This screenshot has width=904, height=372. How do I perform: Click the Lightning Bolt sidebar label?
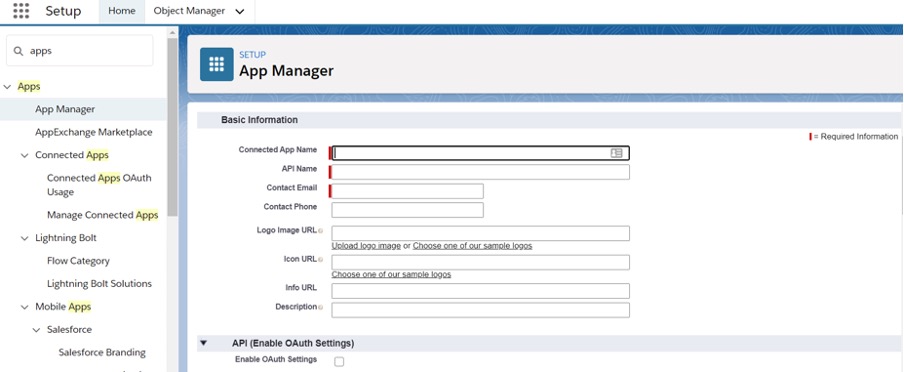[x=66, y=238]
